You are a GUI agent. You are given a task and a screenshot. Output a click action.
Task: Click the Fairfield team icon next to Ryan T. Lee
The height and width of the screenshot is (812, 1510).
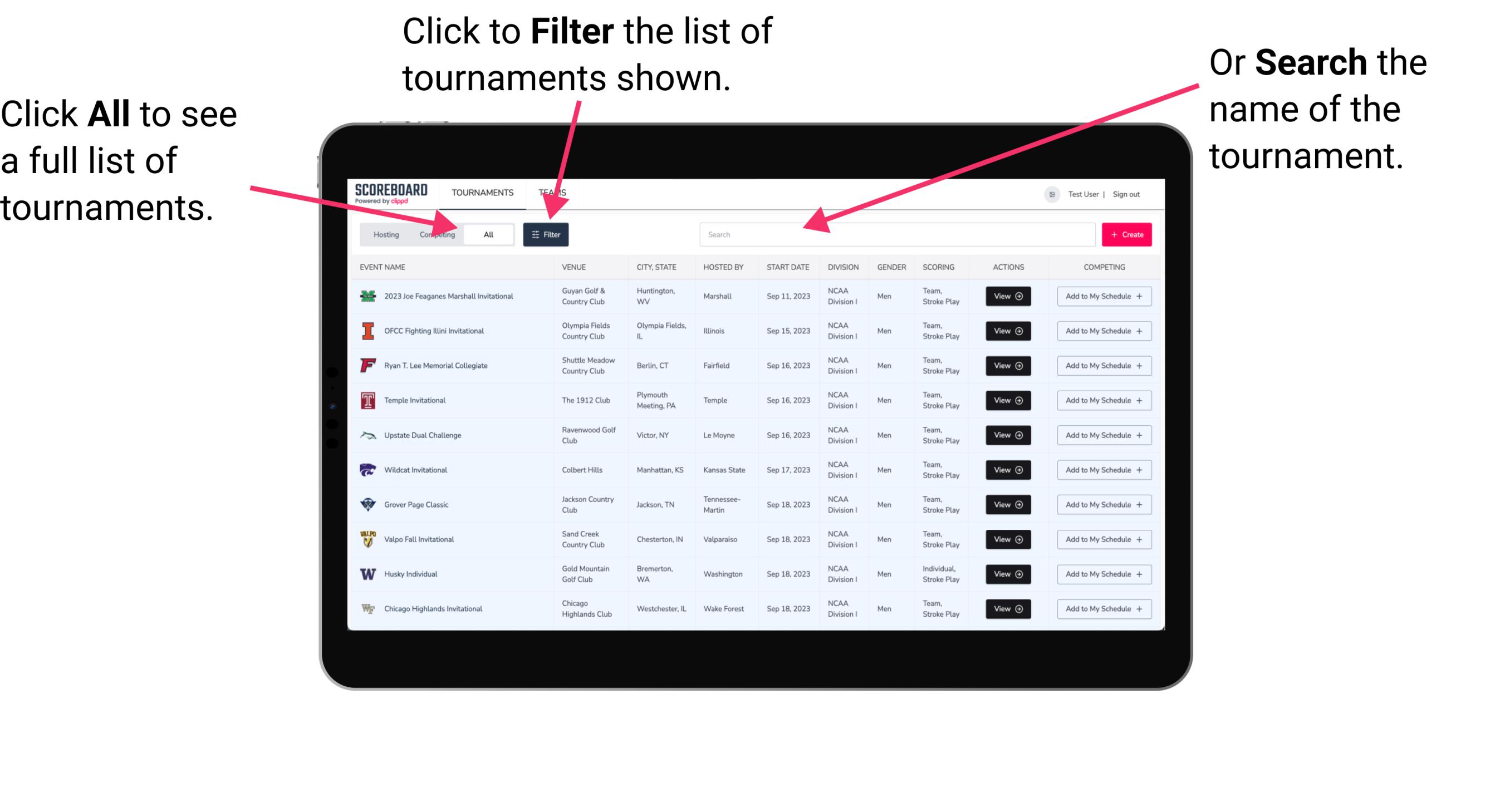[x=367, y=366]
